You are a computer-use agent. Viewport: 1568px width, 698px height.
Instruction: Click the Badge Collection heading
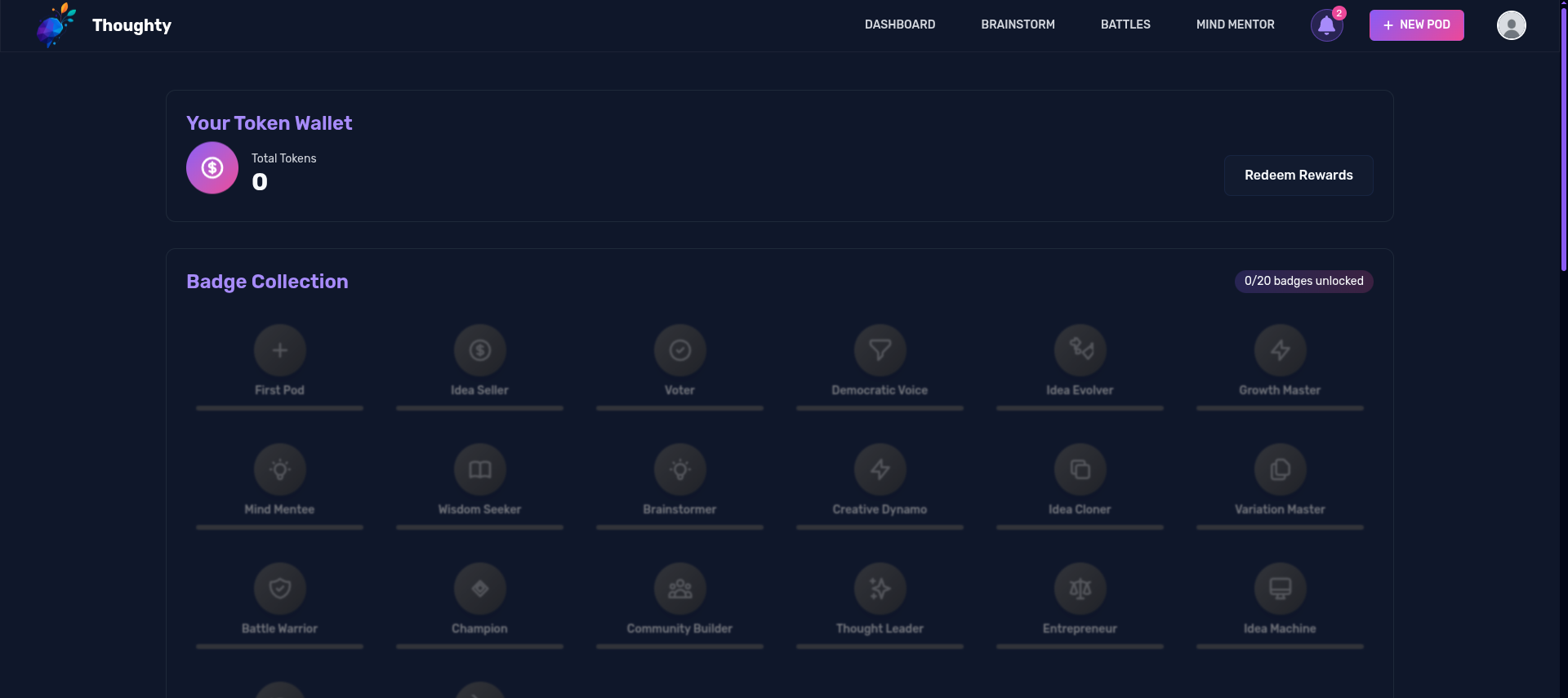(x=267, y=282)
